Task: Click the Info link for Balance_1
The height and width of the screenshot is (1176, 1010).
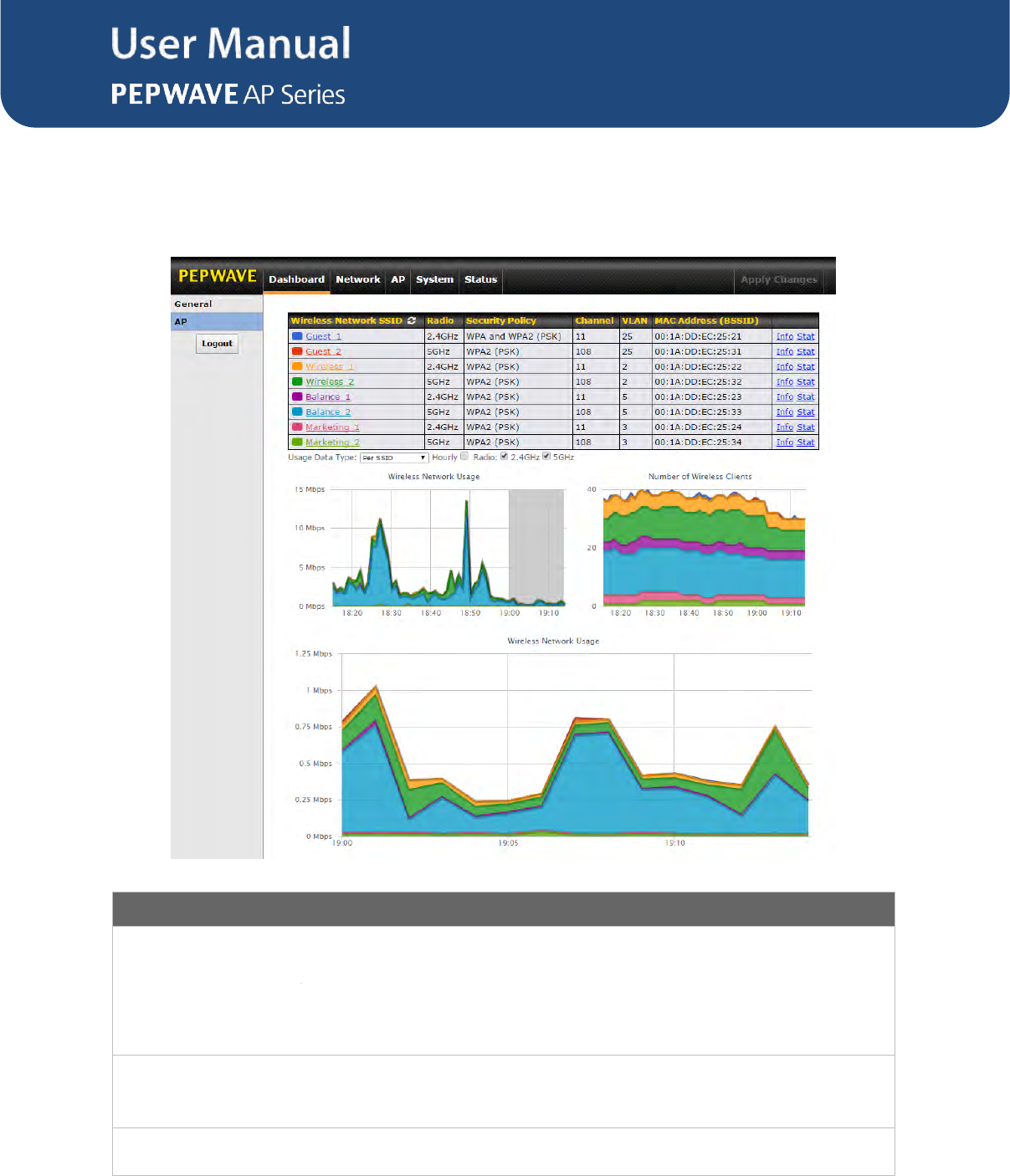Action: pos(785,396)
